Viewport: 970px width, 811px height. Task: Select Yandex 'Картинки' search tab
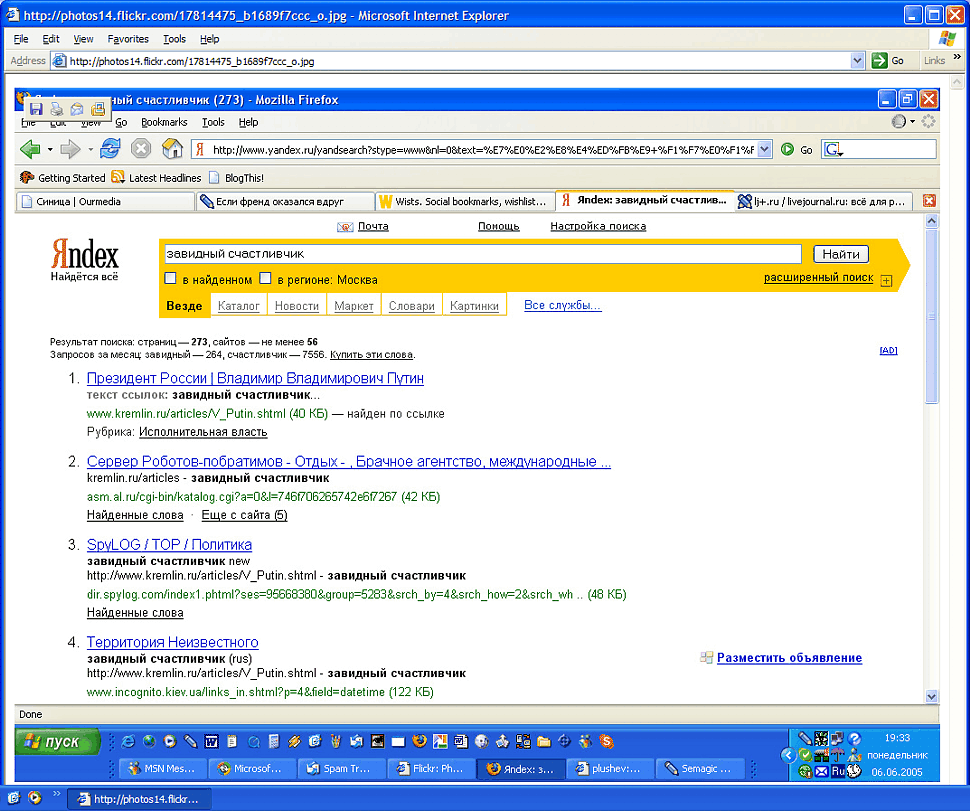tap(474, 306)
